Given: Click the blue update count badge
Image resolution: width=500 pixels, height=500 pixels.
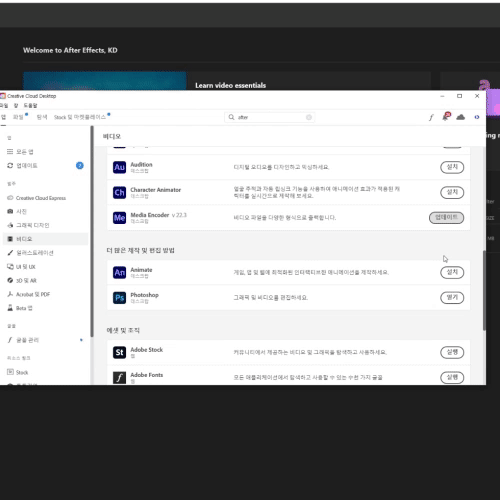Looking at the screenshot, I should (80, 165).
